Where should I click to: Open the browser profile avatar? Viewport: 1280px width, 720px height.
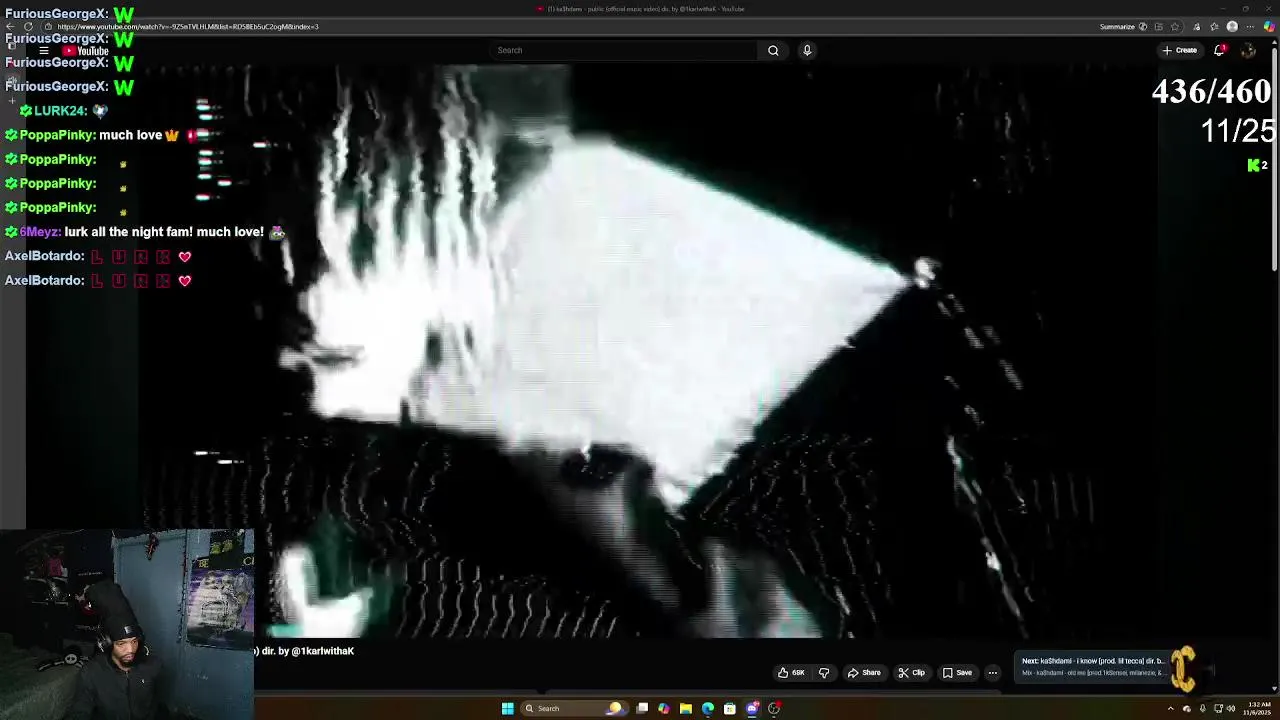(x=1232, y=27)
